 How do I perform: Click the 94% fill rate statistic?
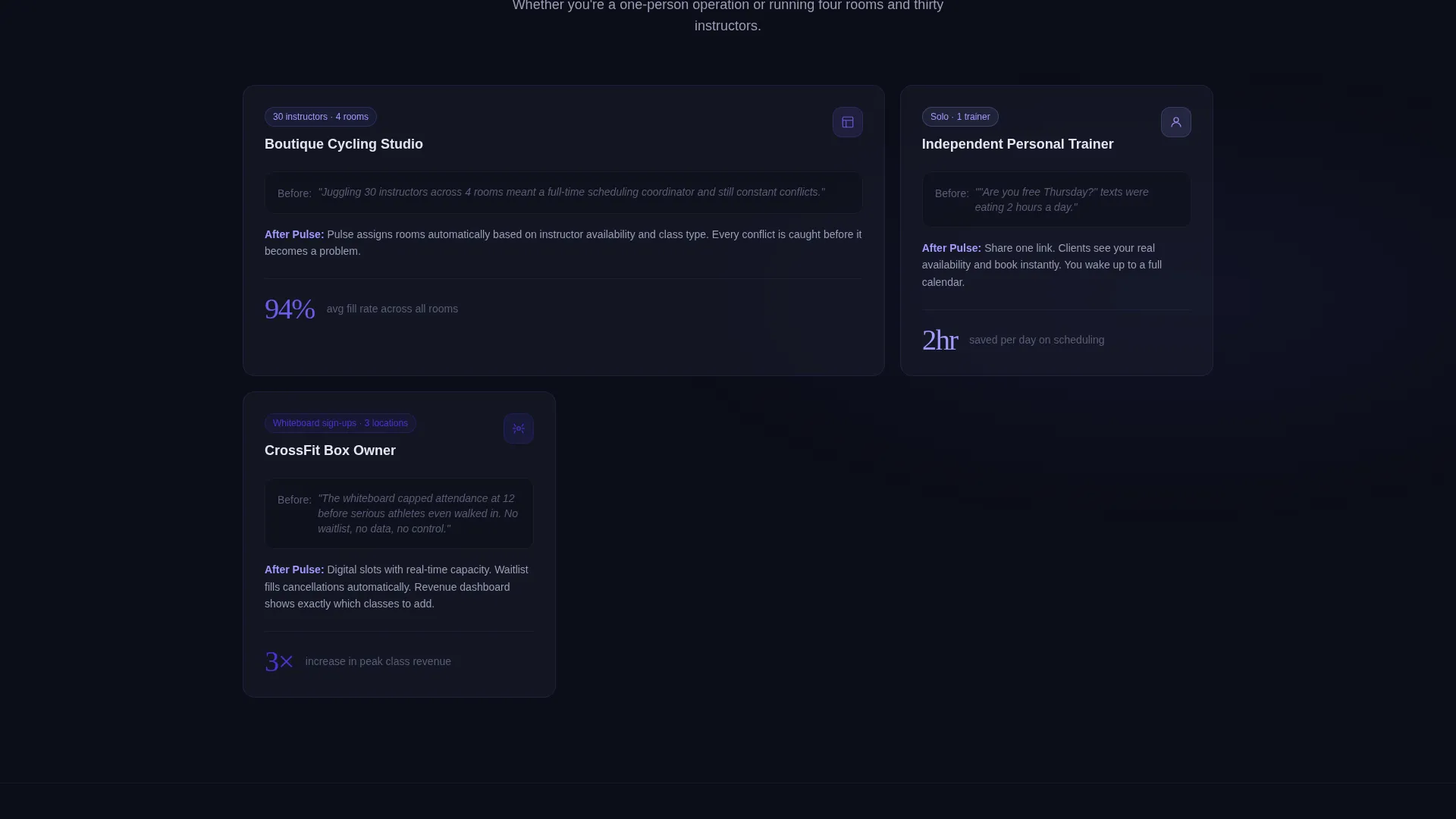click(x=290, y=309)
